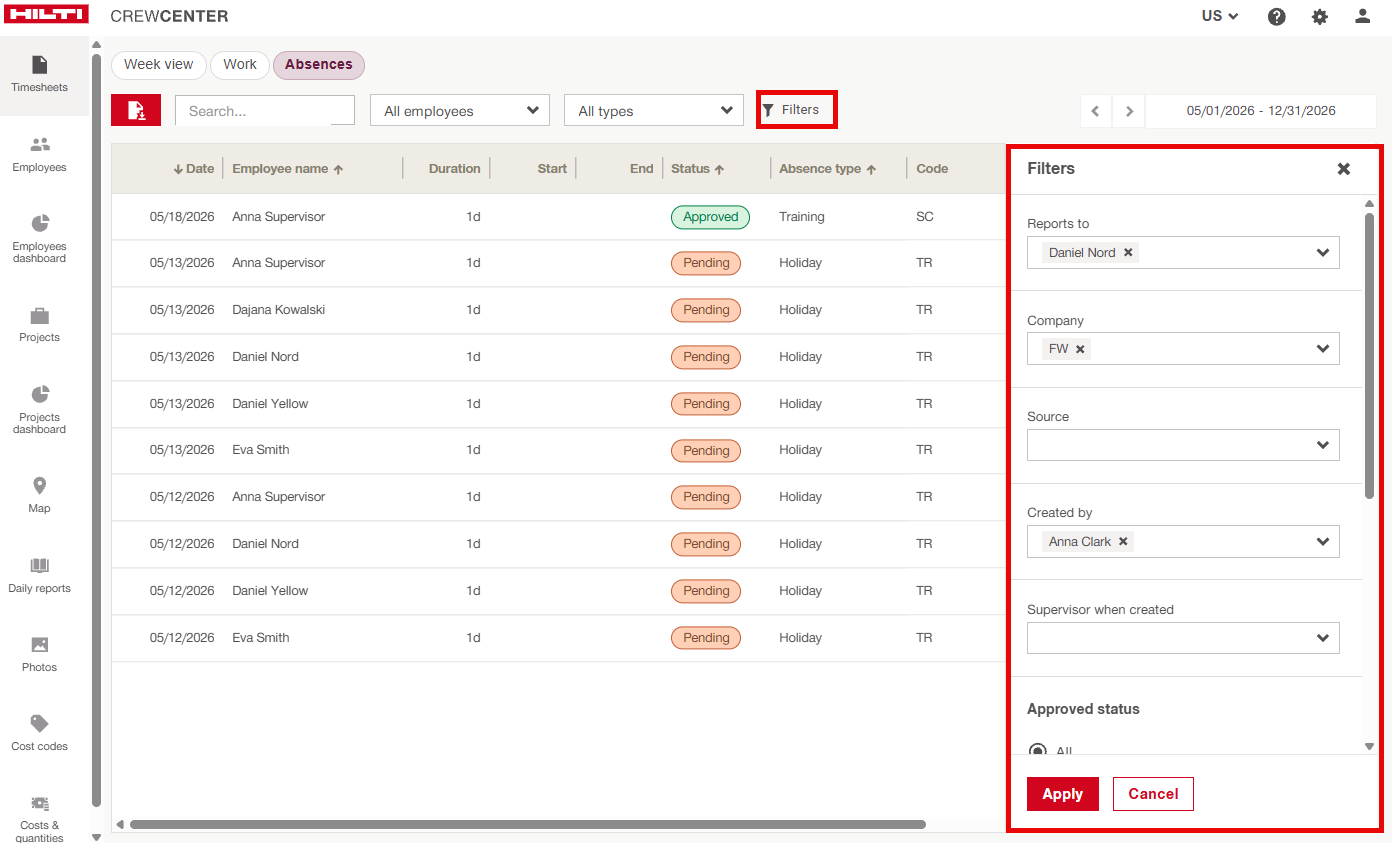Open Costs & quantities sidebar item

click(40, 818)
